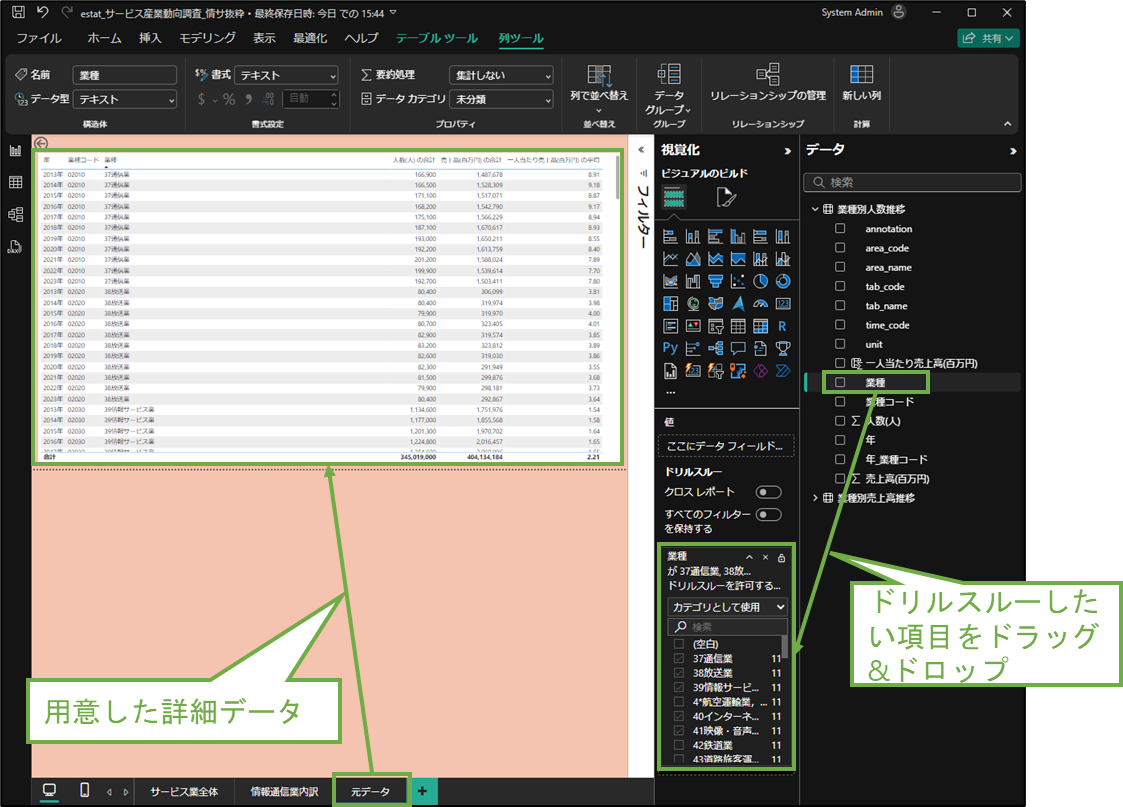1123x807 pixels.
Task: Check 42鉄道業 in the filter list
Action: coord(678,745)
